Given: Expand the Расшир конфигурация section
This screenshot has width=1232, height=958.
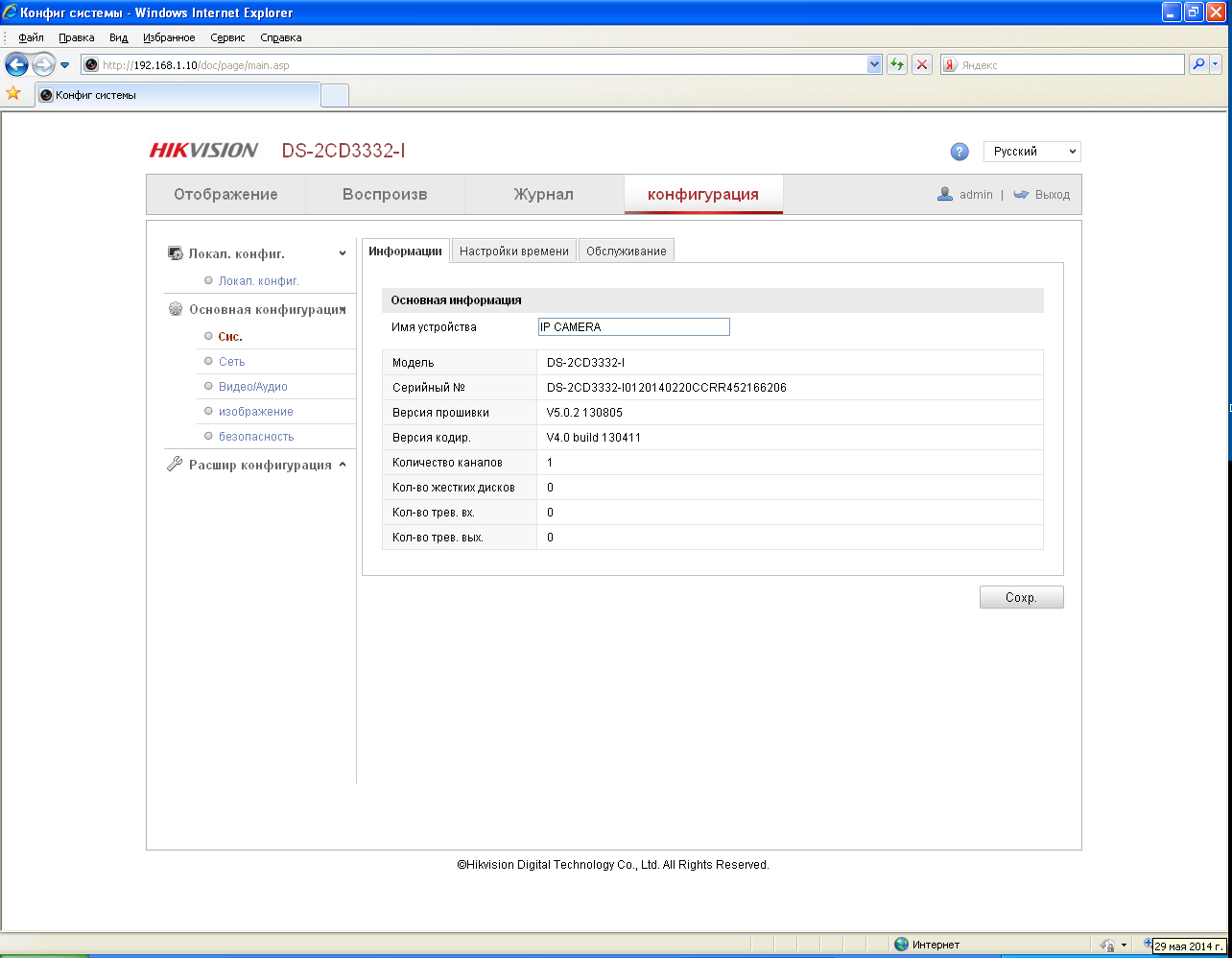Looking at the screenshot, I should click(343, 465).
